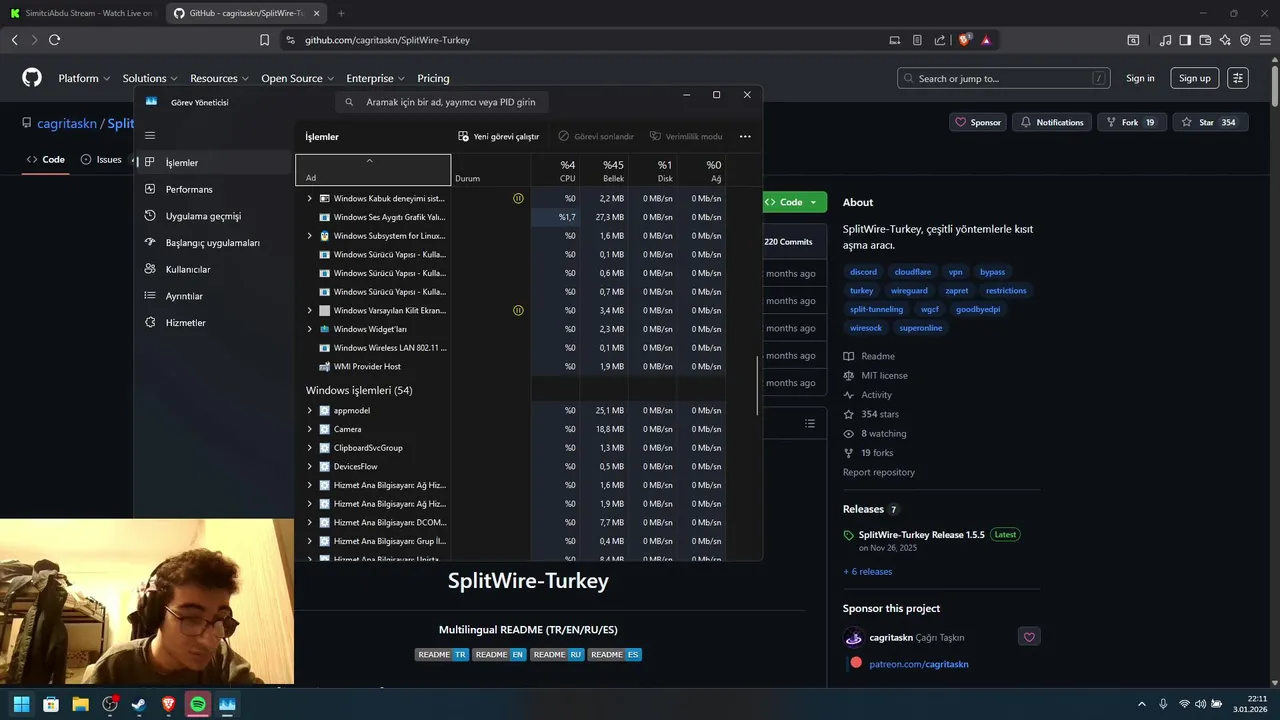Sort processes by Disk column
The image size is (1280, 720).
click(652, 170)
